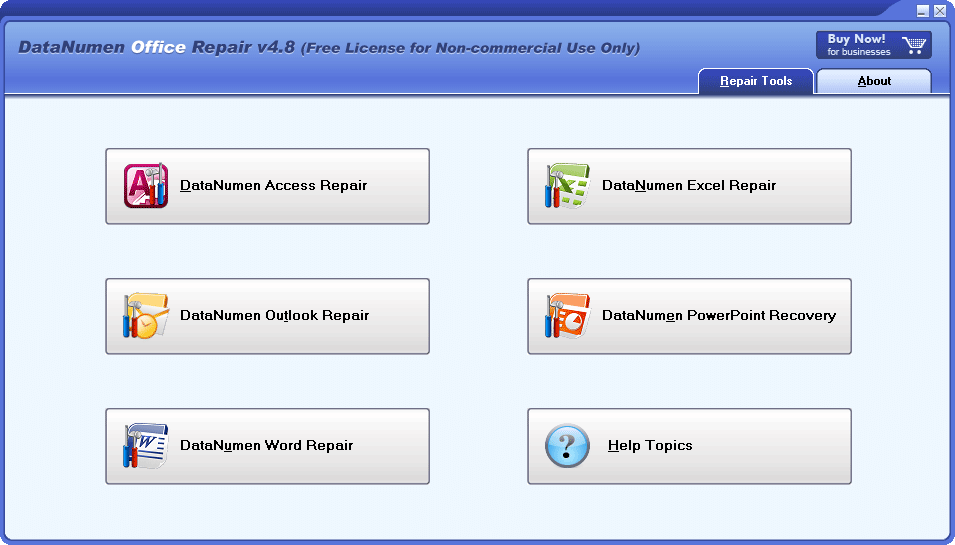Open DataNumen PowerPoint Recovery

click(x=718, y=316)
